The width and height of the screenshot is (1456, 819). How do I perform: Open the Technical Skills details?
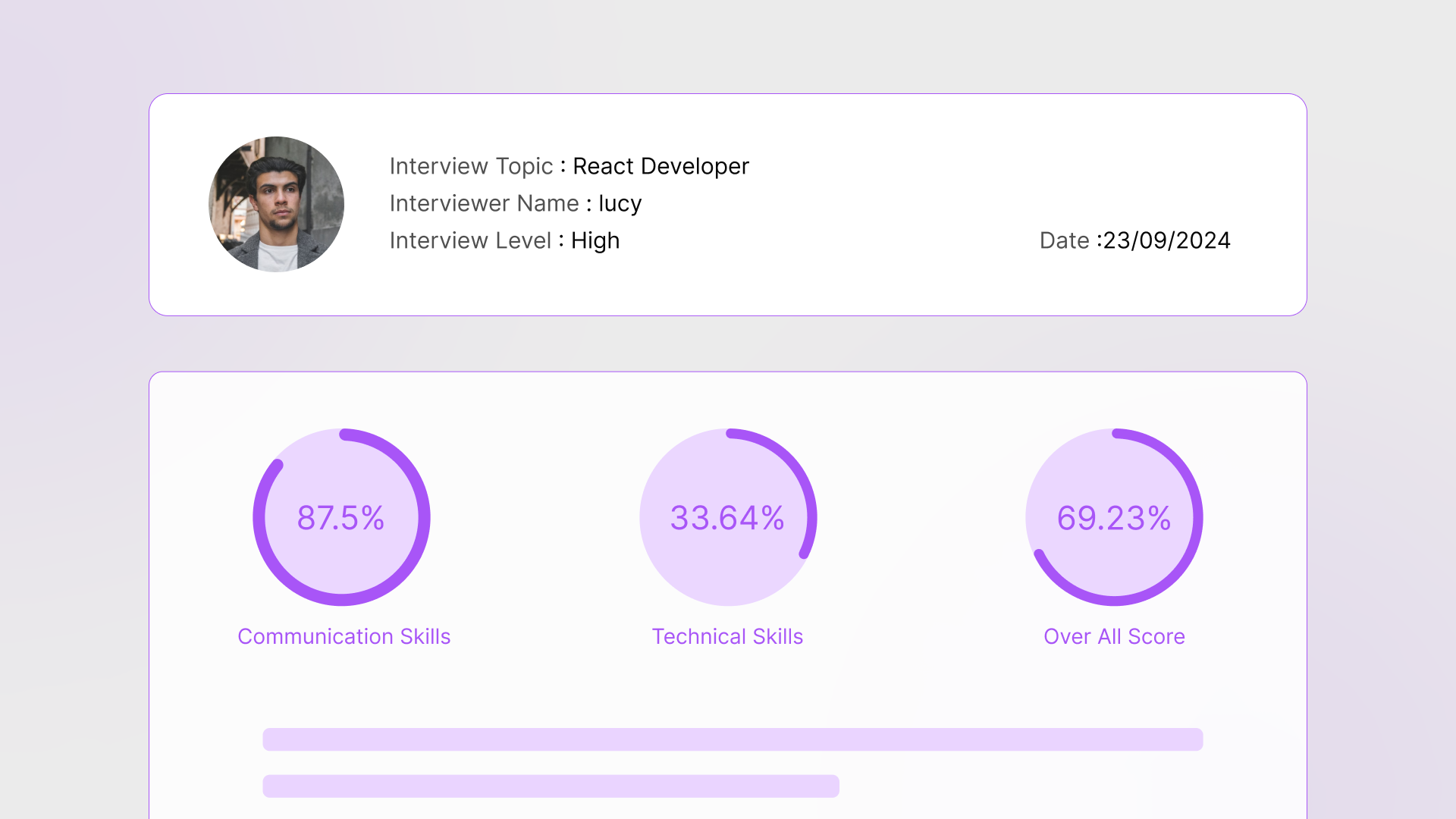click(727, 637)
